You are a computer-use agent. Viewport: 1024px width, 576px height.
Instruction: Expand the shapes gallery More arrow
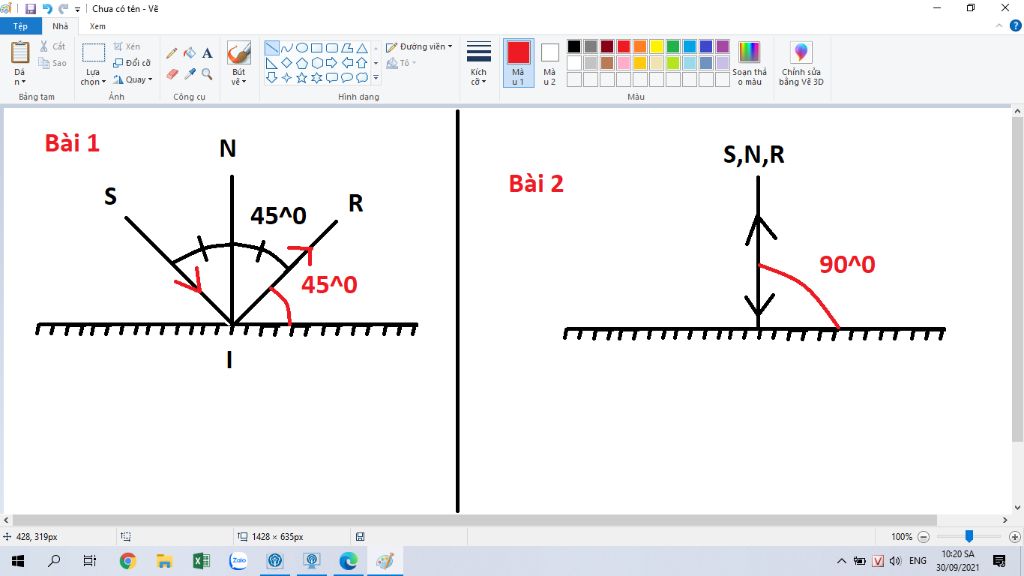pos(376,78)
